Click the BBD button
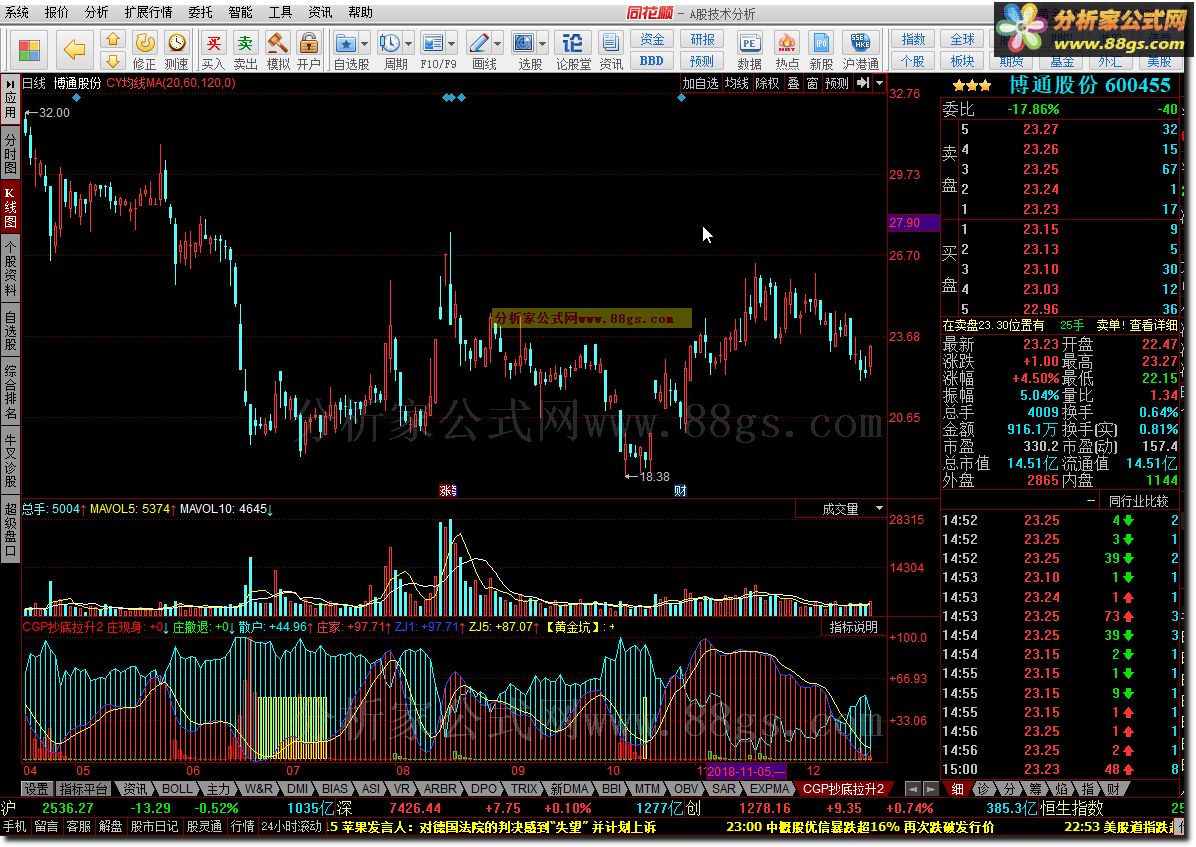 pyautogui.click(x=652, y=61)
